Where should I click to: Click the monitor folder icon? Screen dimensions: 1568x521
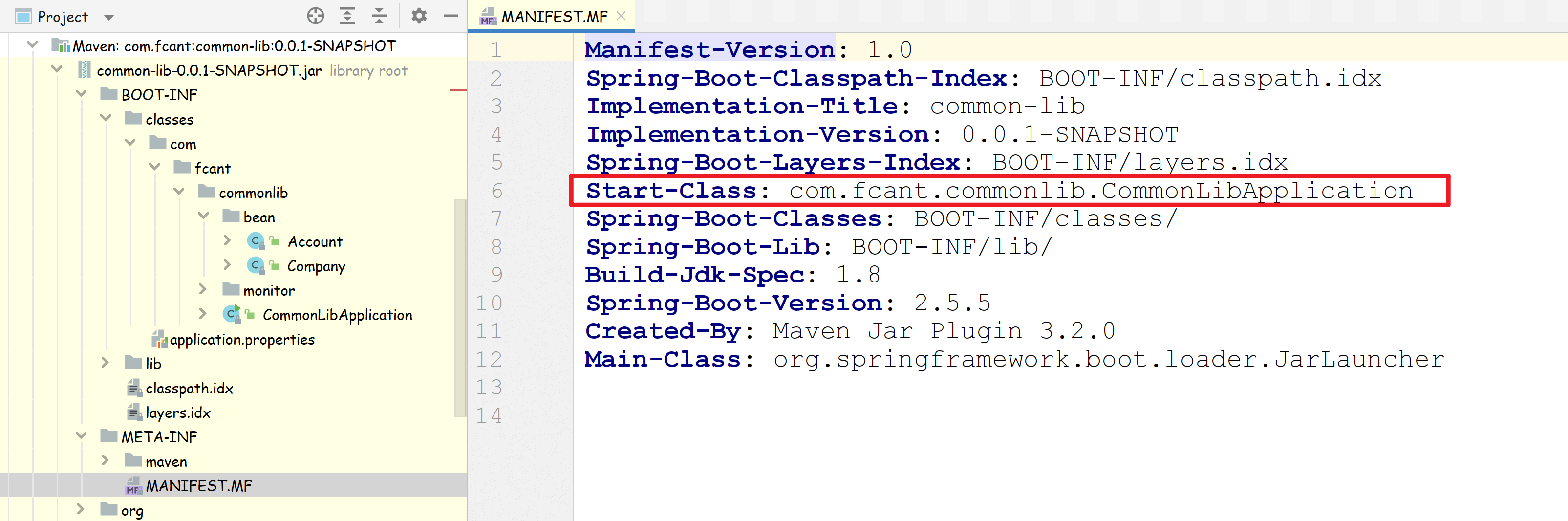tap(231, 288)
